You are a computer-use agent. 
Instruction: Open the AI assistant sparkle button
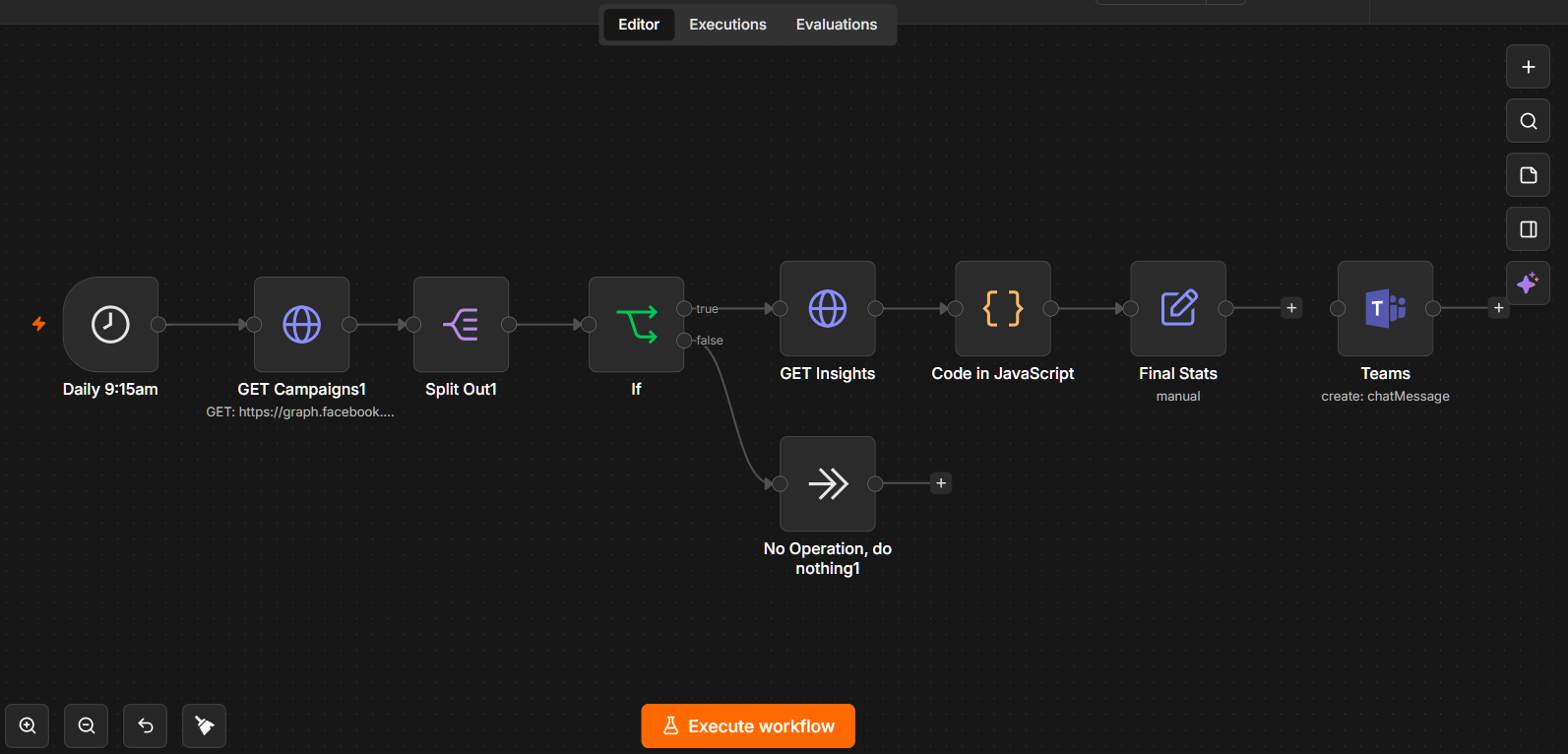(x=1528, y=283)
